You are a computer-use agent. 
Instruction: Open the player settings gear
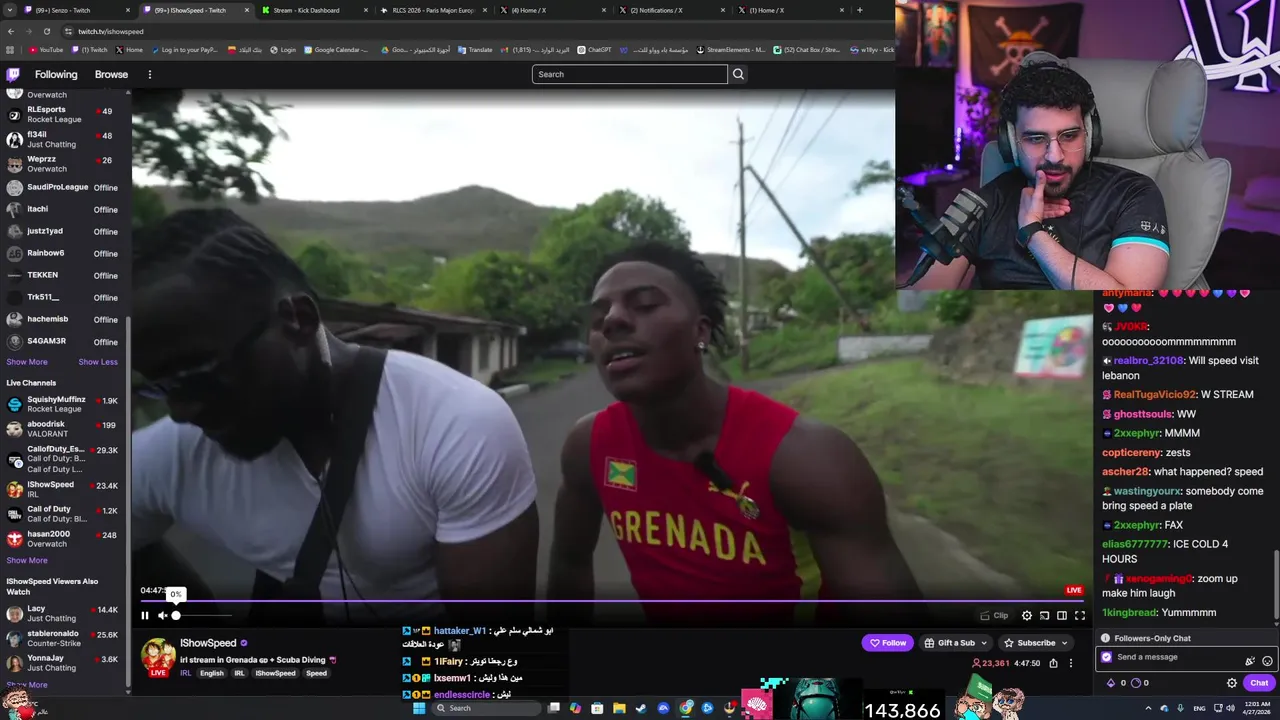(1027, 616)
